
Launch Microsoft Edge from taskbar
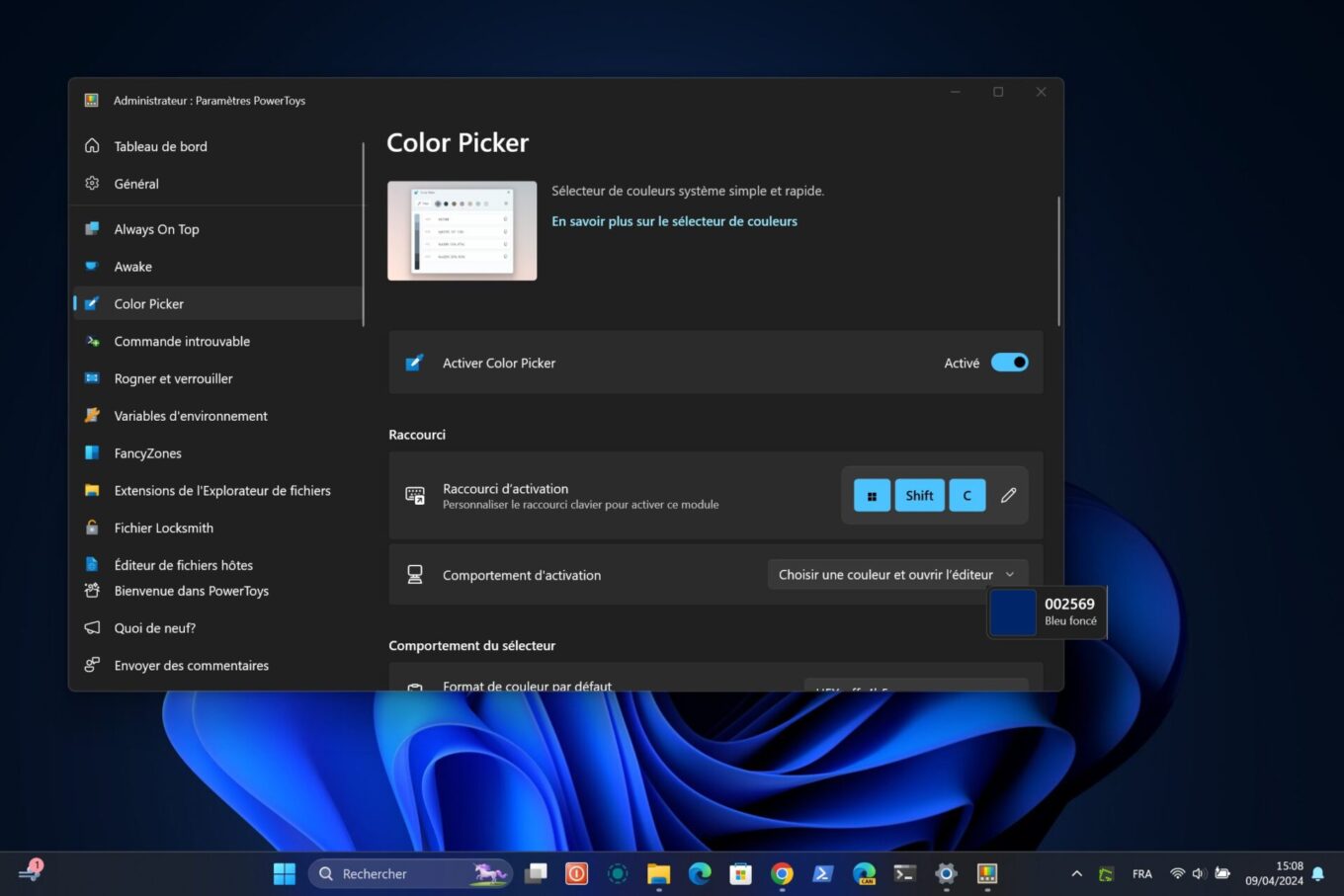(700, 873)
